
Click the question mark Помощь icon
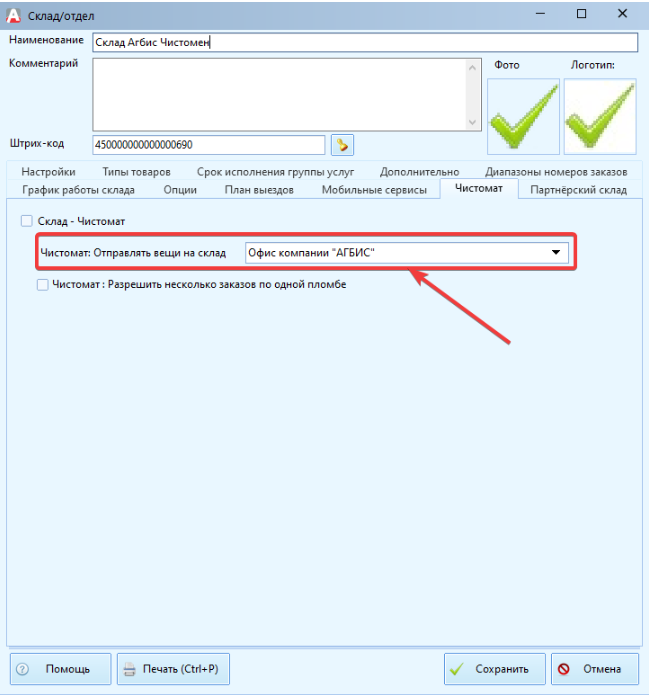[x=22, y=669]
